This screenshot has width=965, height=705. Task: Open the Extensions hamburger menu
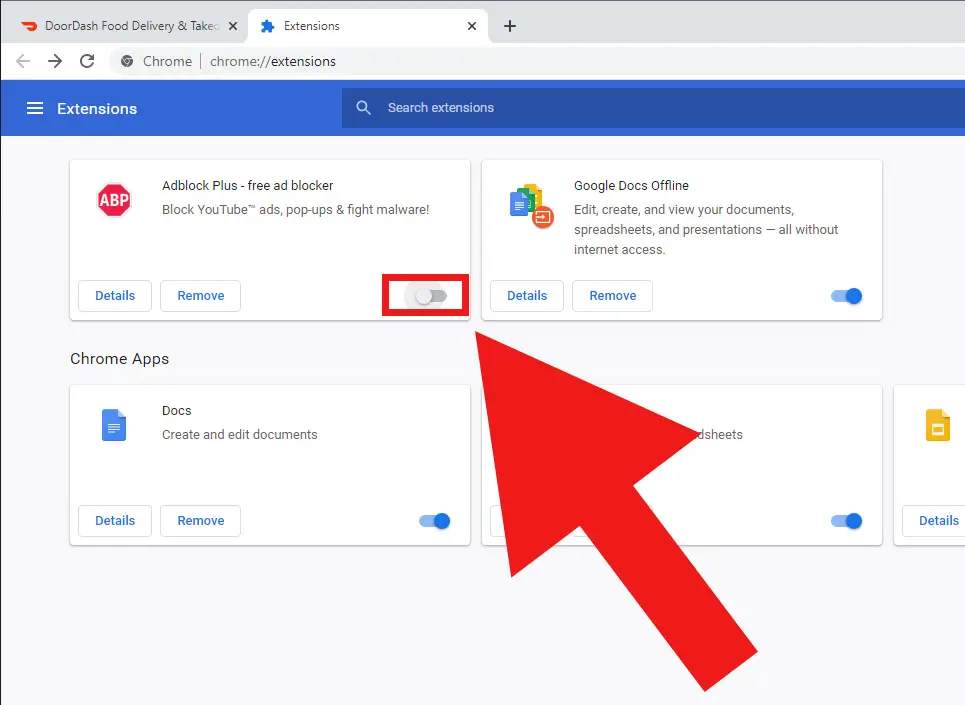coord(35,108)
